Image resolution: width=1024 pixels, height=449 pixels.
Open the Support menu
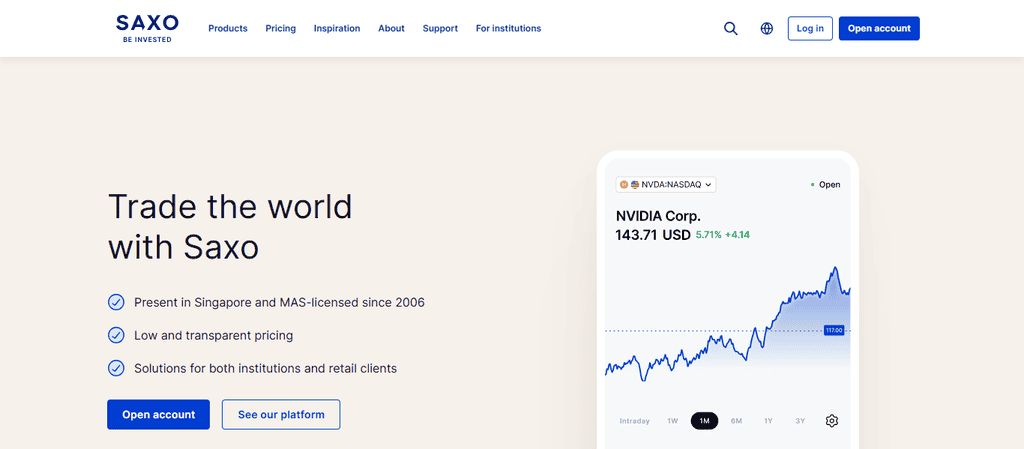(440, 29)
